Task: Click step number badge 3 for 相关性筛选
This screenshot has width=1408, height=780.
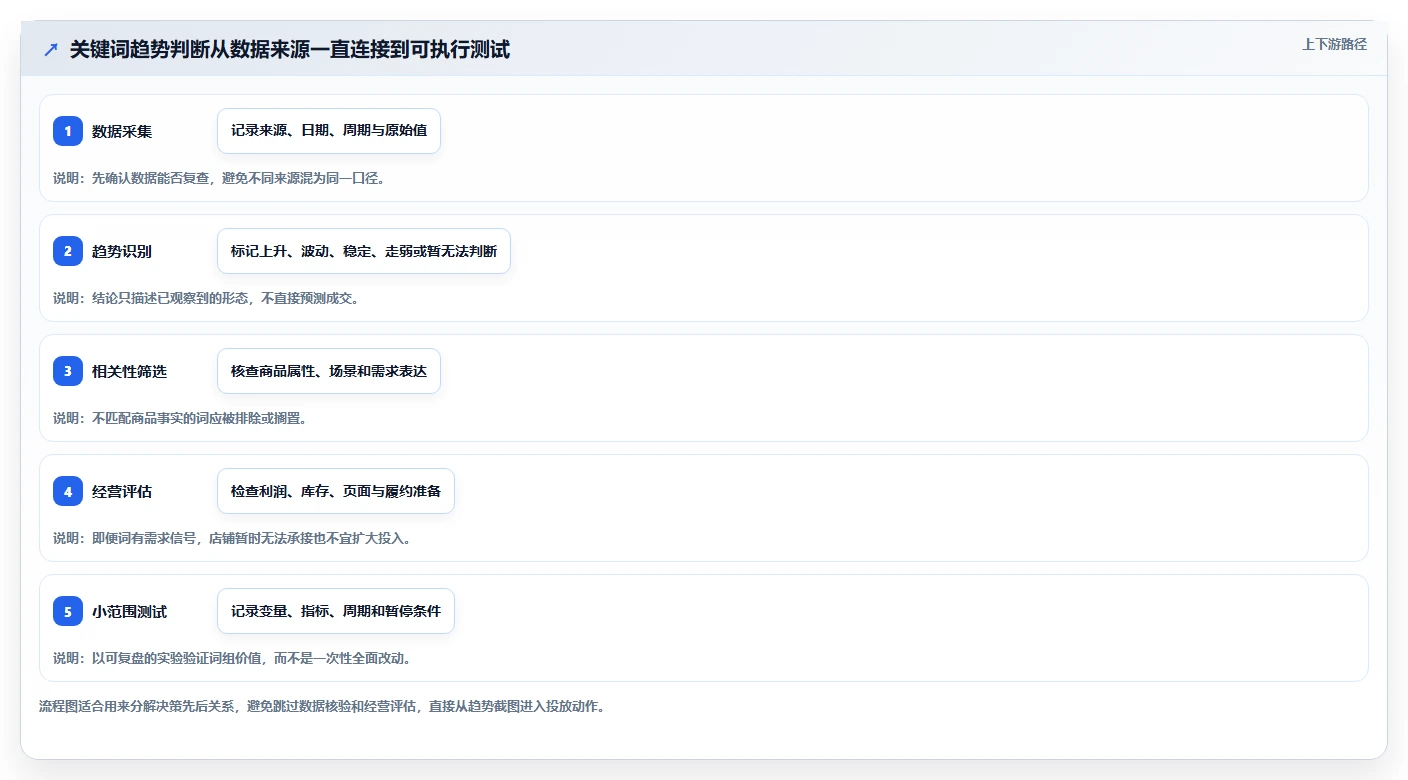Action: [68, 371]
